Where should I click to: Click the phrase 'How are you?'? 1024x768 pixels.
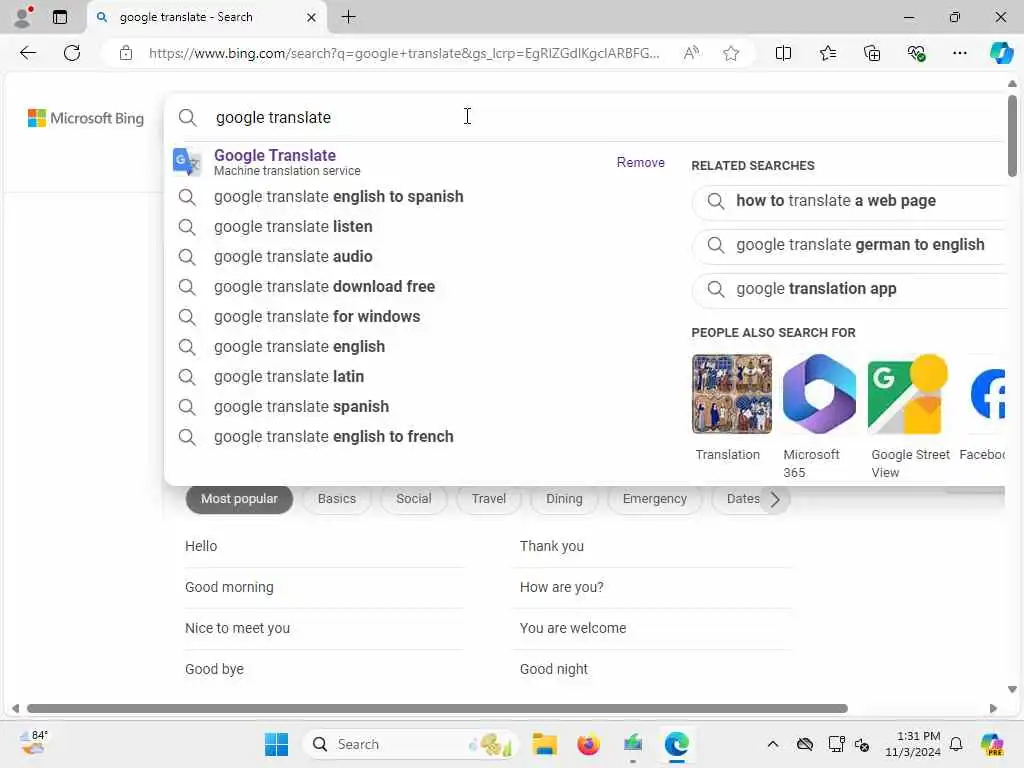click(x=562, y=587)
